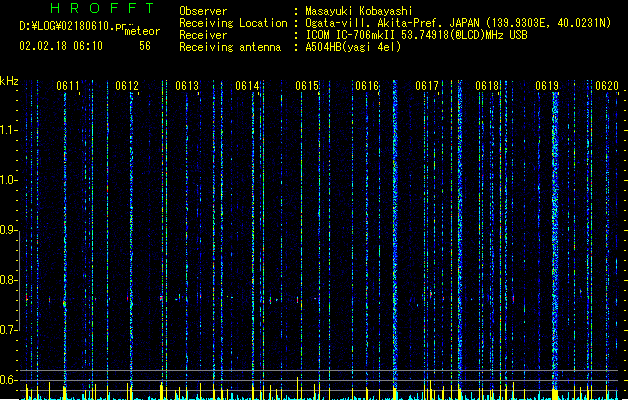This screenshot has height=400, width=629.
Task: Click the wide meteor echo band below 0619
Action: (555, 241)
